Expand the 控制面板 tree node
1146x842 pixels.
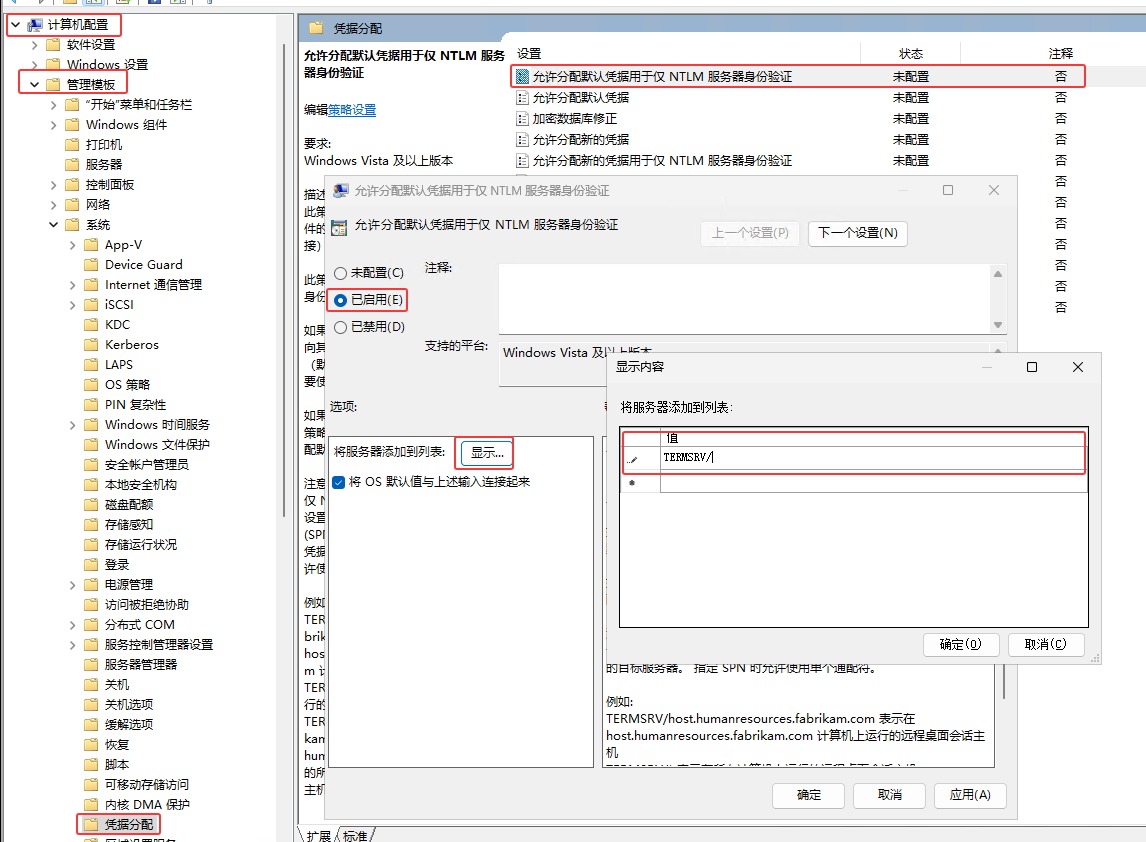pos(54,185)
